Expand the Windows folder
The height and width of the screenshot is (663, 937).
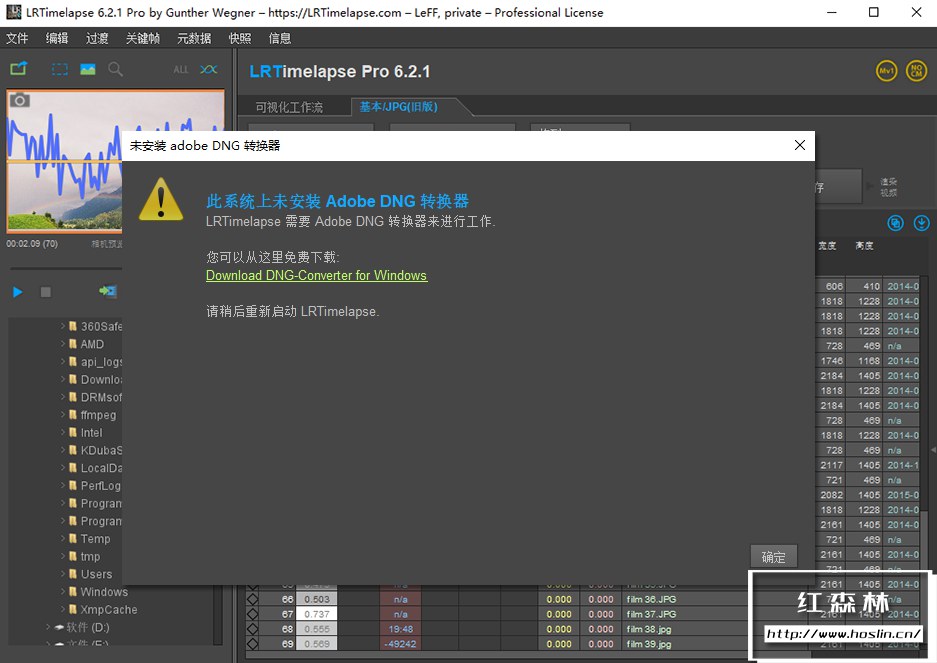pyautogui.click(x=63, y=592)
